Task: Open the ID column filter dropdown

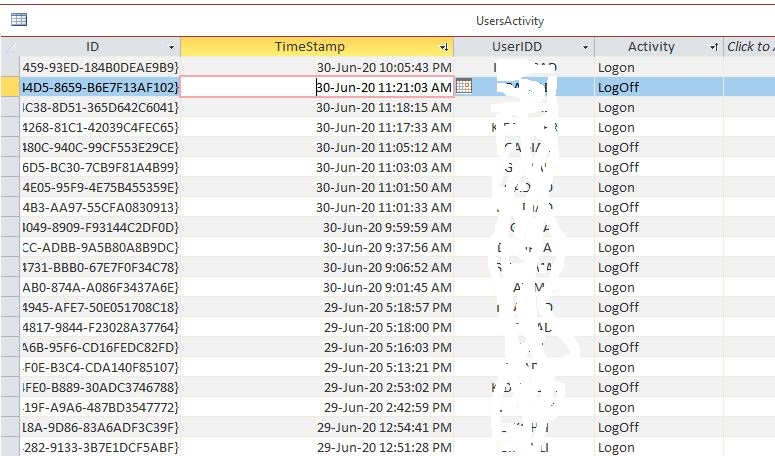Action: [x=171, y=47]
